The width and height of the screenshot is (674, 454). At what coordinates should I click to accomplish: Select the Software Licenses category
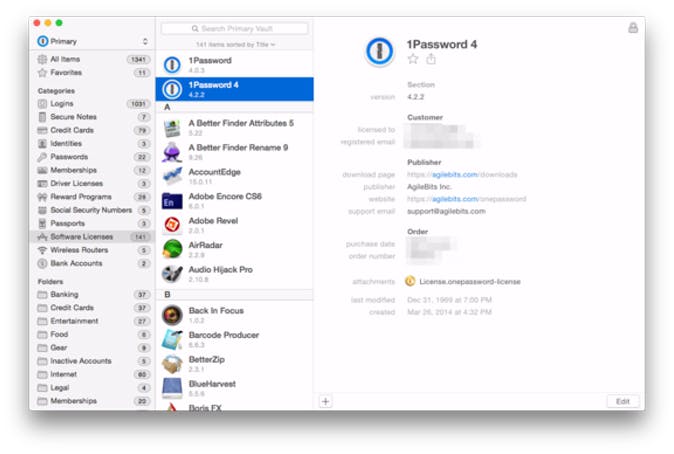tap(92, 236)
